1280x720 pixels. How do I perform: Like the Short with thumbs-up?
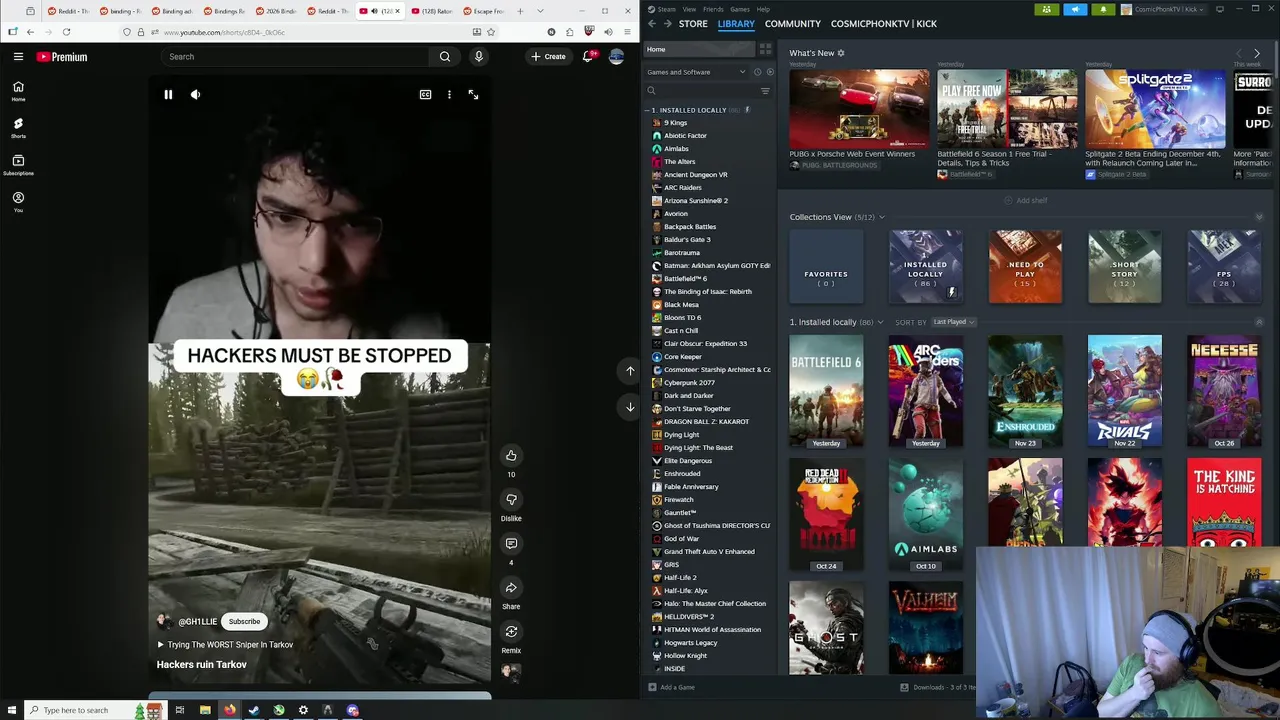pos(511,456)
